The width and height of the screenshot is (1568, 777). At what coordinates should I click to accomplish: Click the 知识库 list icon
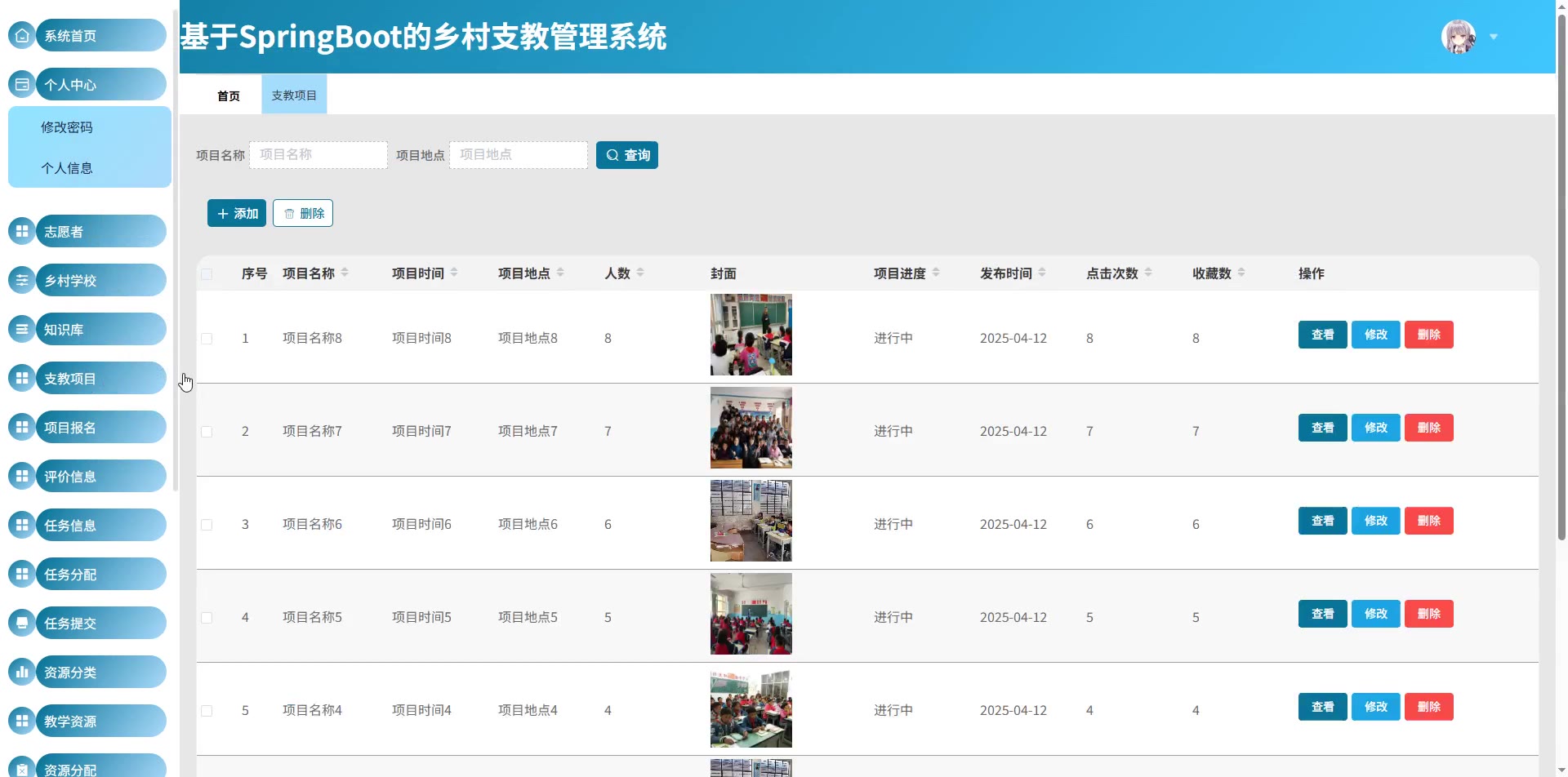tap(22, 329)
